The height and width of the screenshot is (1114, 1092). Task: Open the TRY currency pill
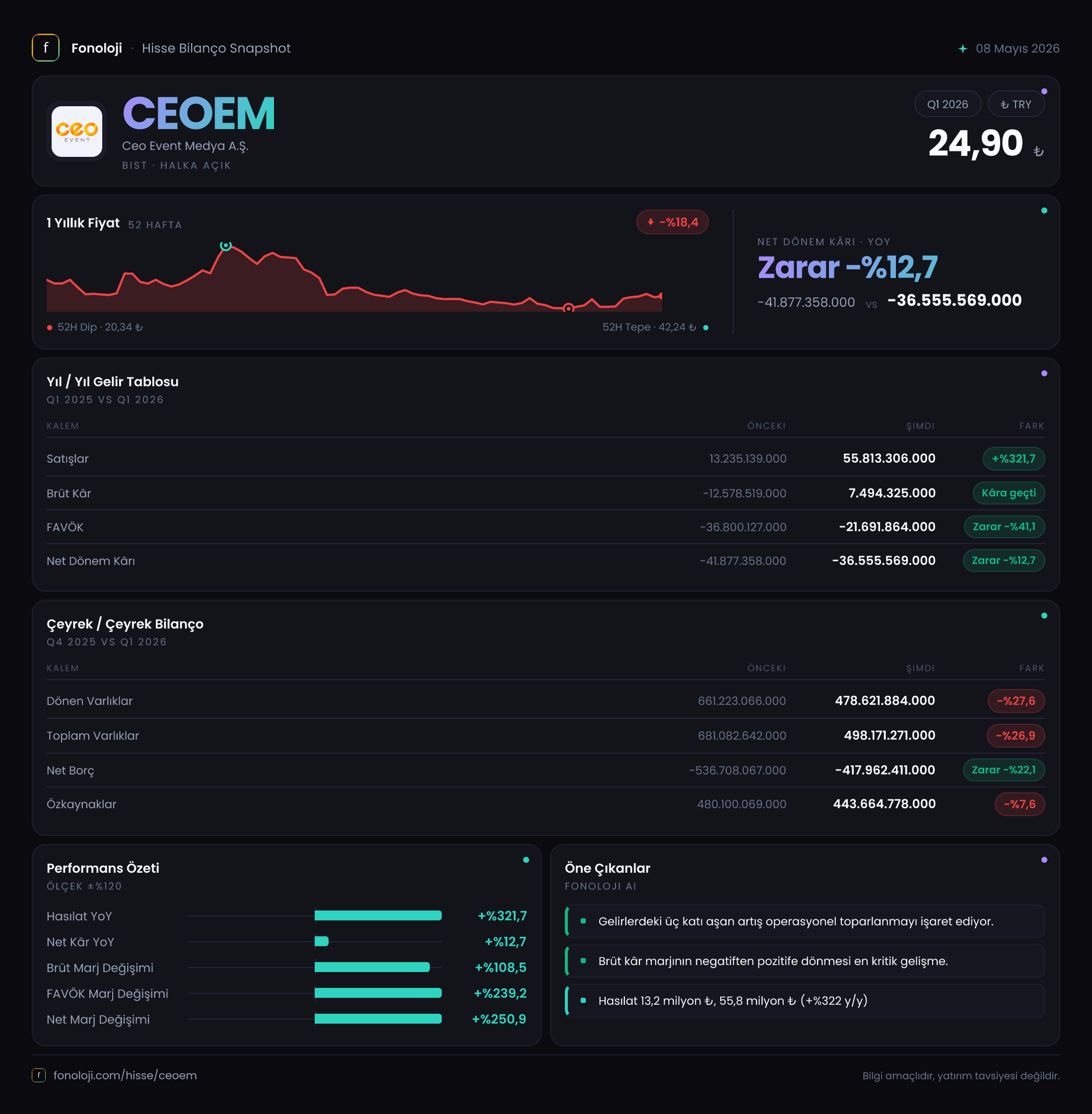click(x=1016, y=104)
